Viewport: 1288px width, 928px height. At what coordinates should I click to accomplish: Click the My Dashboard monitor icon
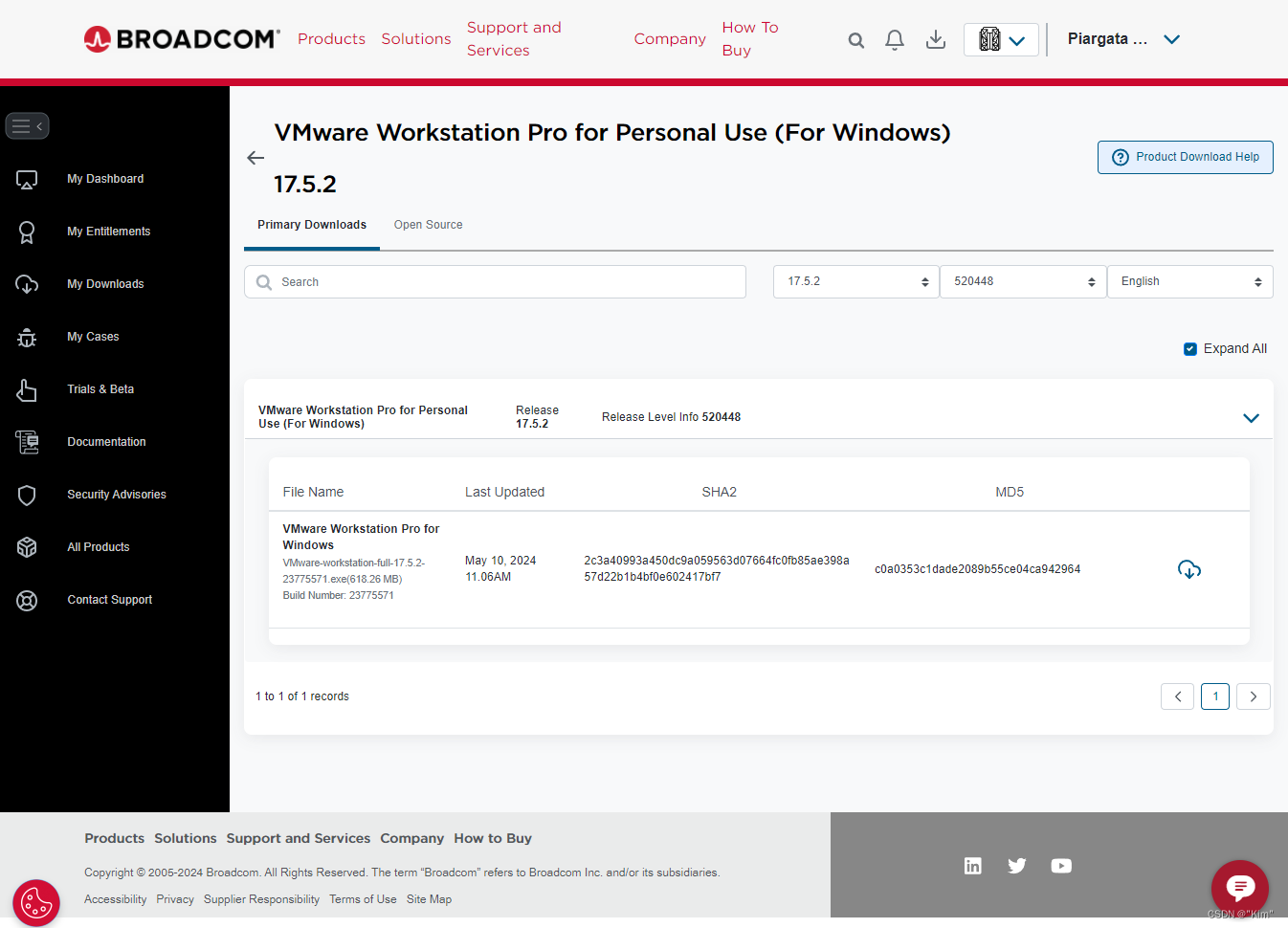coord(27,179)
